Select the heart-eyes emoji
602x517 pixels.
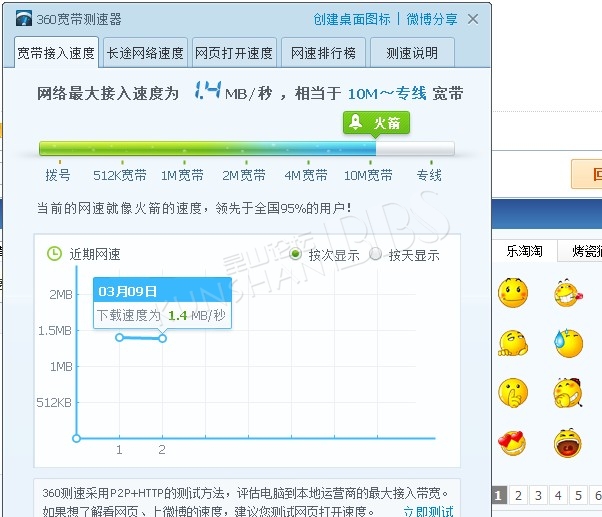coord(513,443)
